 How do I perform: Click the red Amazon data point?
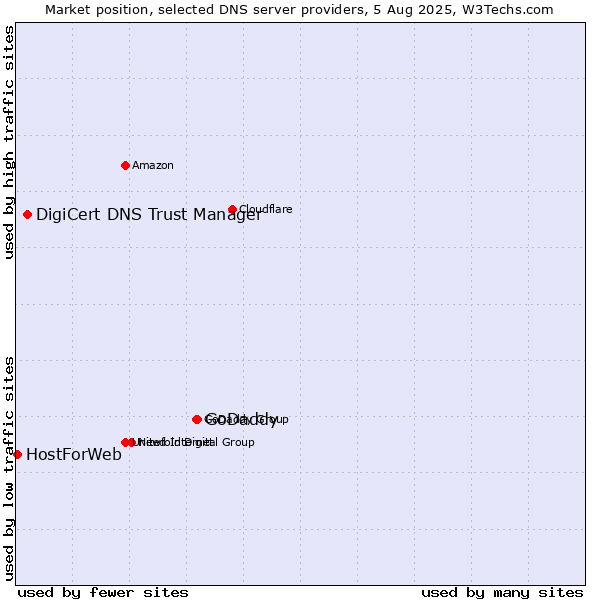tap(125, 165)
